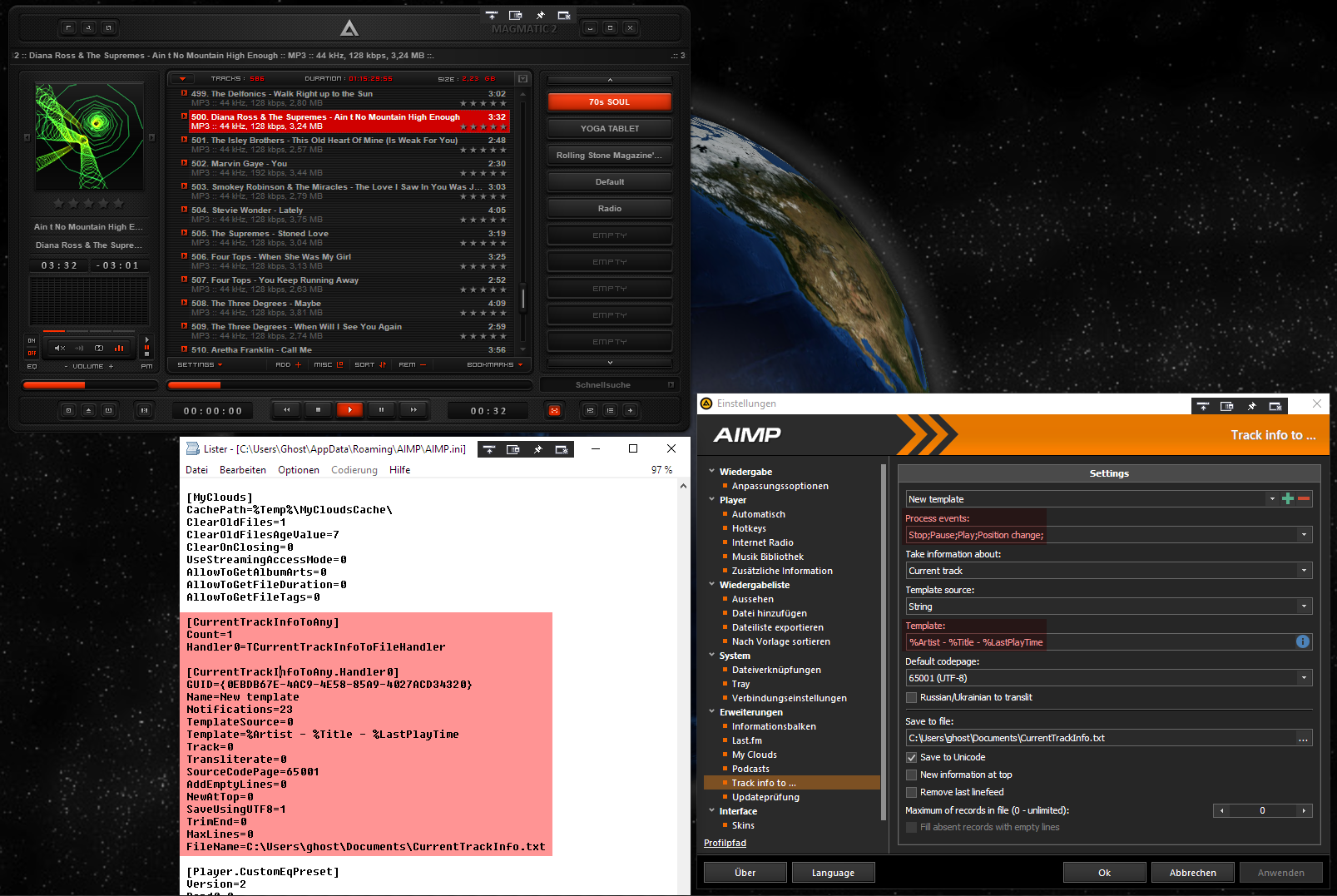Skip to next track in player
This screenshot has width=1337, height=896.
[x=413, y=410]
